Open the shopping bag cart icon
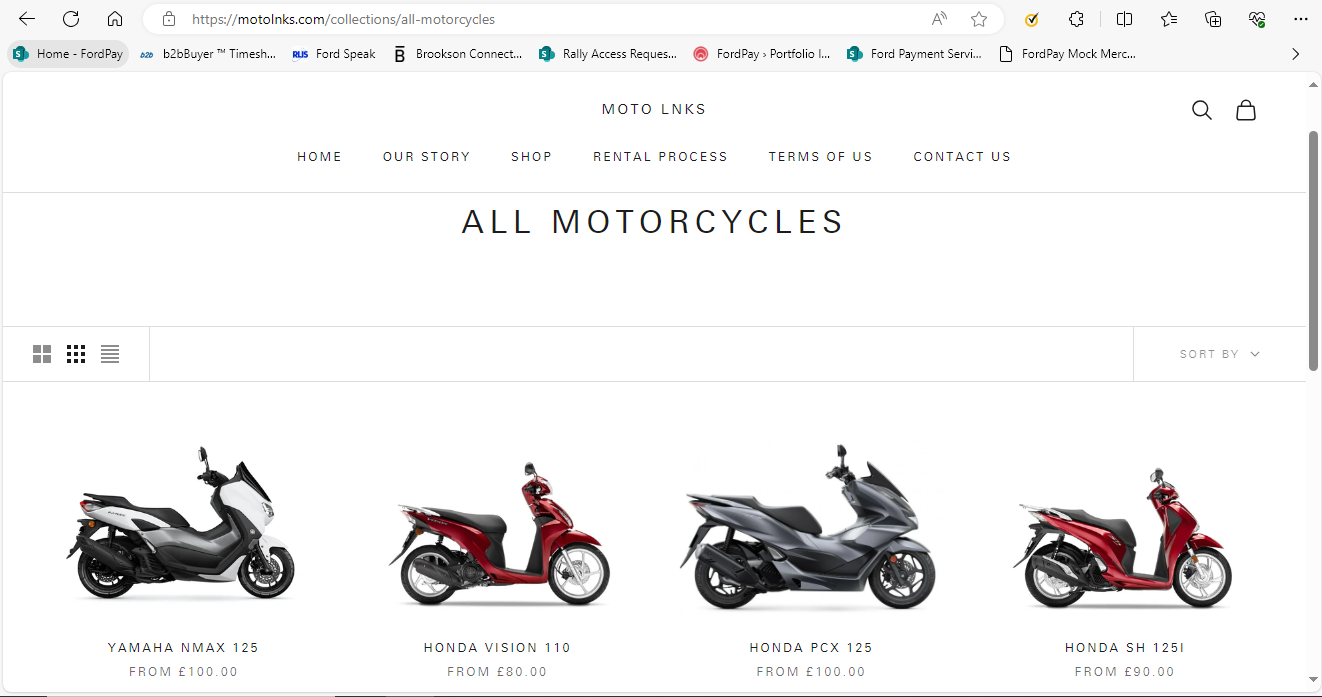Screen dimensions: 1322x697 pyautogui.click(x=1245, y=110)
